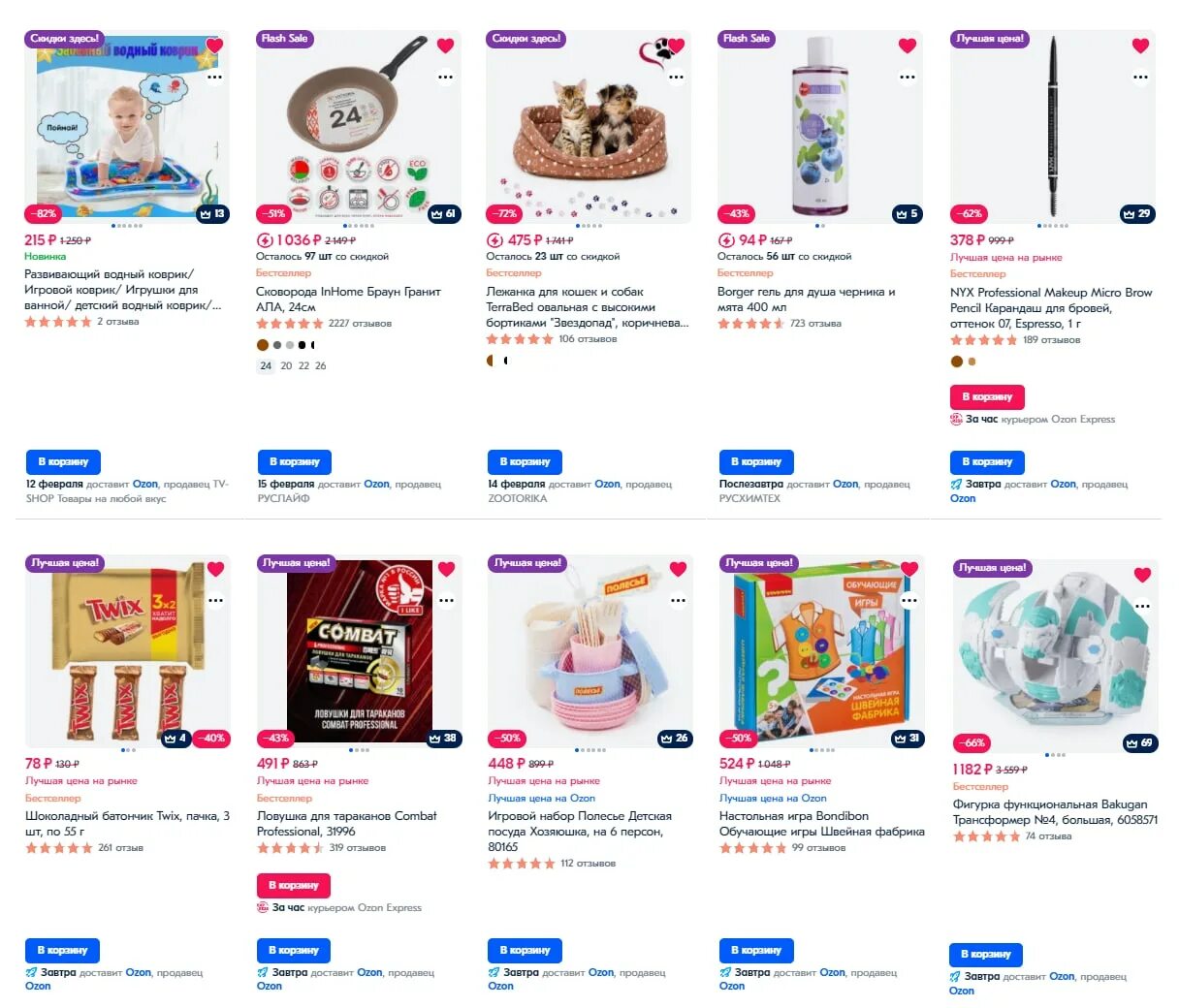Screen dimensions: 1179x1008
Task: Click the crown badge showing 61 on the frying pan
Action: (443, 213)
